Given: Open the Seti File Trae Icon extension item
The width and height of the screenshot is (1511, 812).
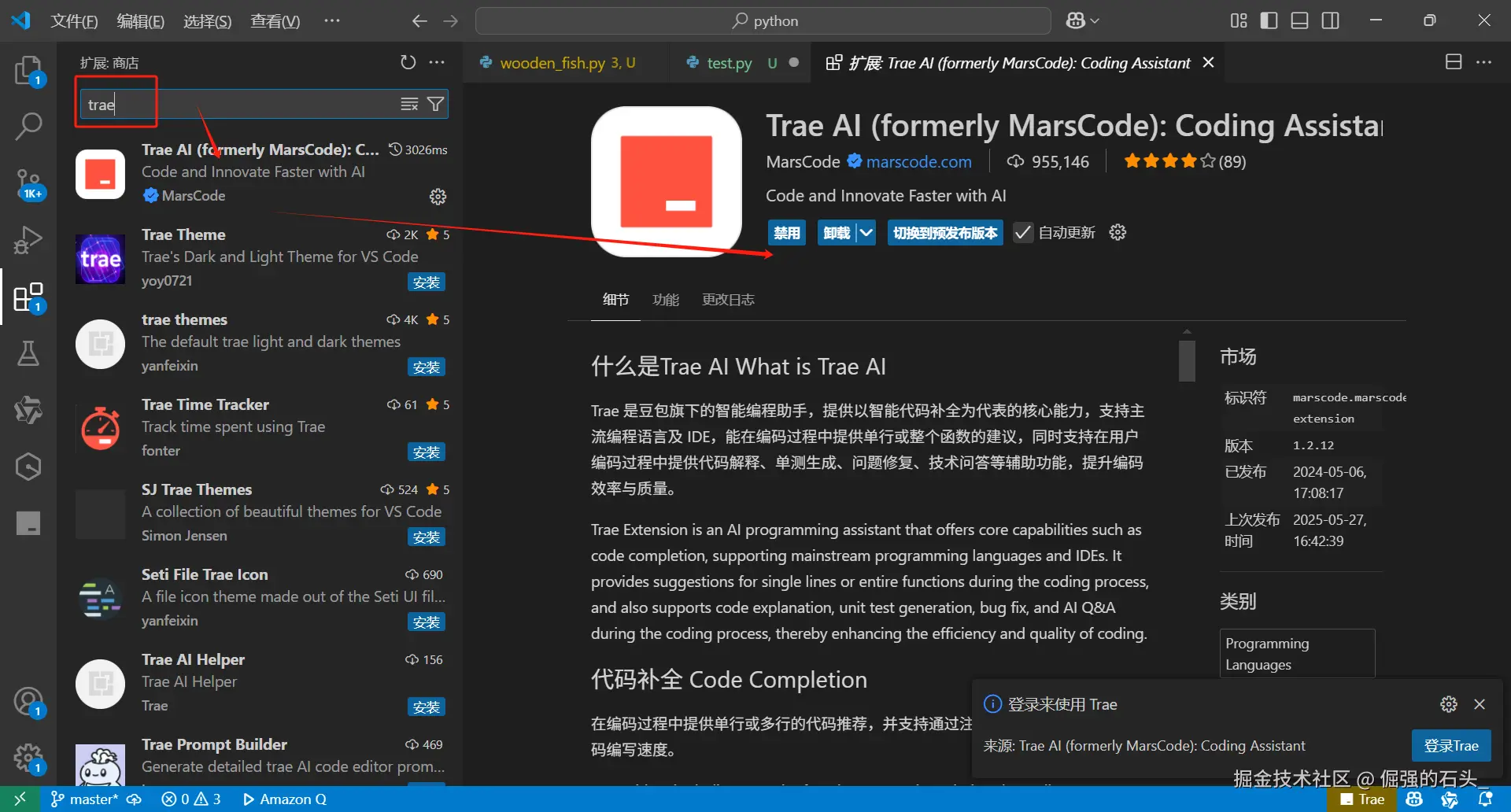Looking at the screenshot, I should 260,597.
